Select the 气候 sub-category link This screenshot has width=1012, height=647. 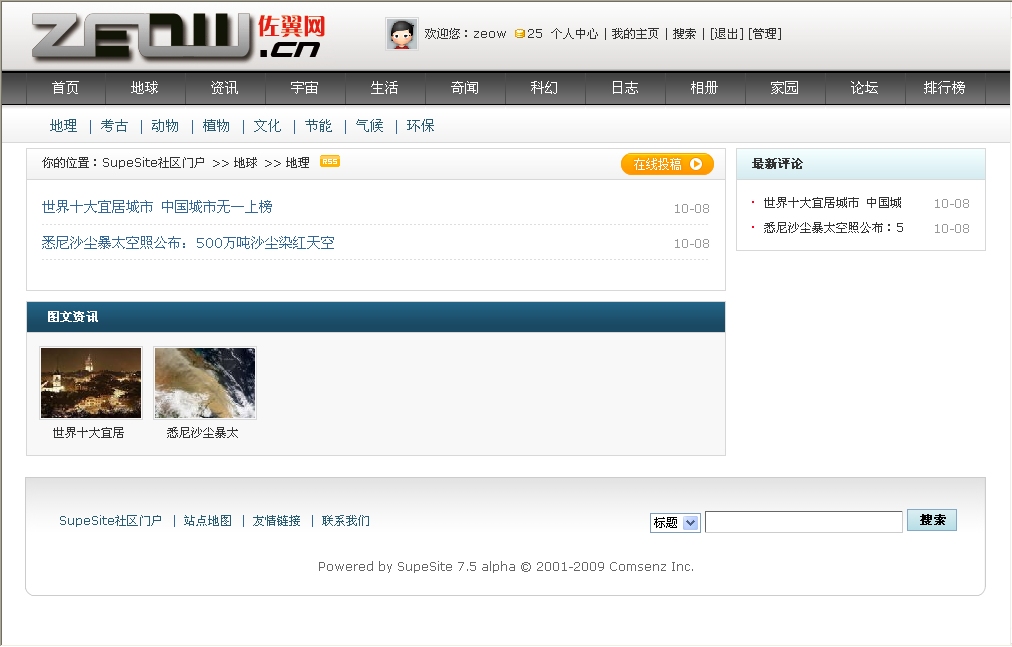tap(368, 125)
